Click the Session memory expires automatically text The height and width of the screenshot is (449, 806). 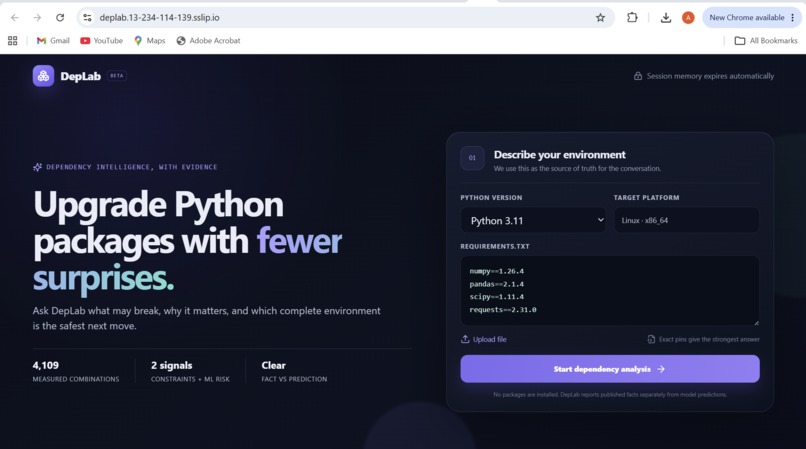pyautogui.click(x=710, y=76)
